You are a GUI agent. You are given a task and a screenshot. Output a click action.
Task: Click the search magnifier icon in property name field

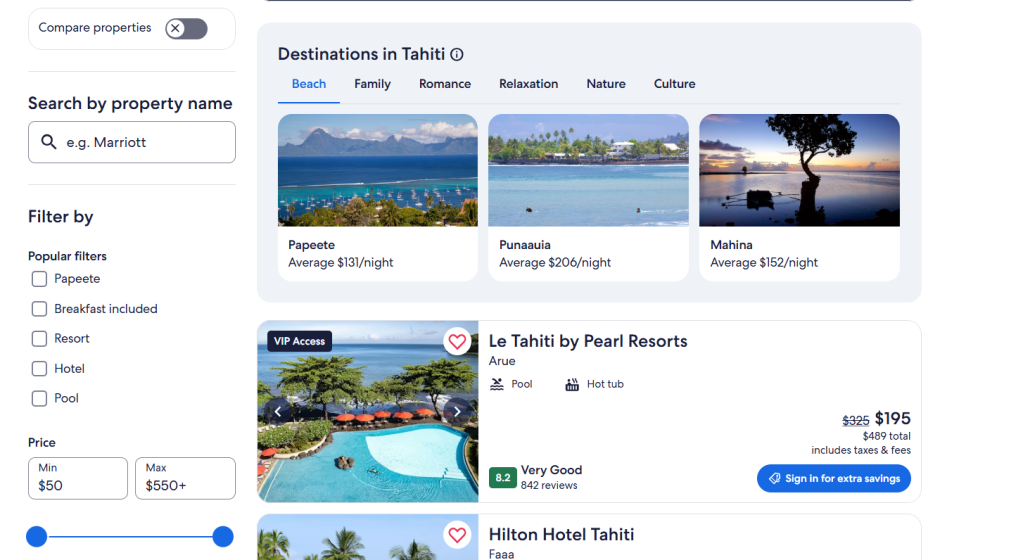[48, 142]
